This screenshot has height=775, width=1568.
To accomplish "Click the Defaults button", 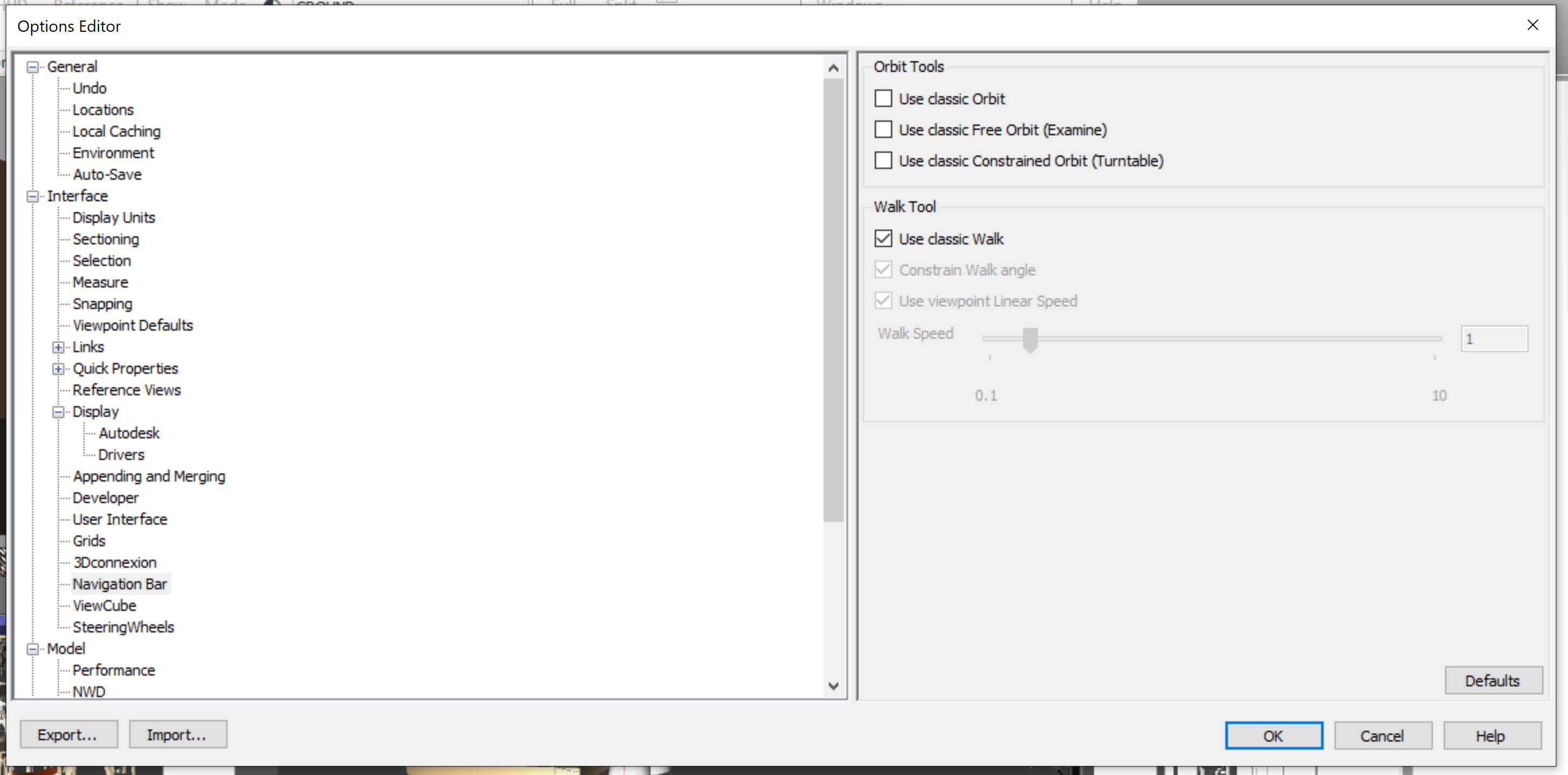I will [x=1493, y=681].
